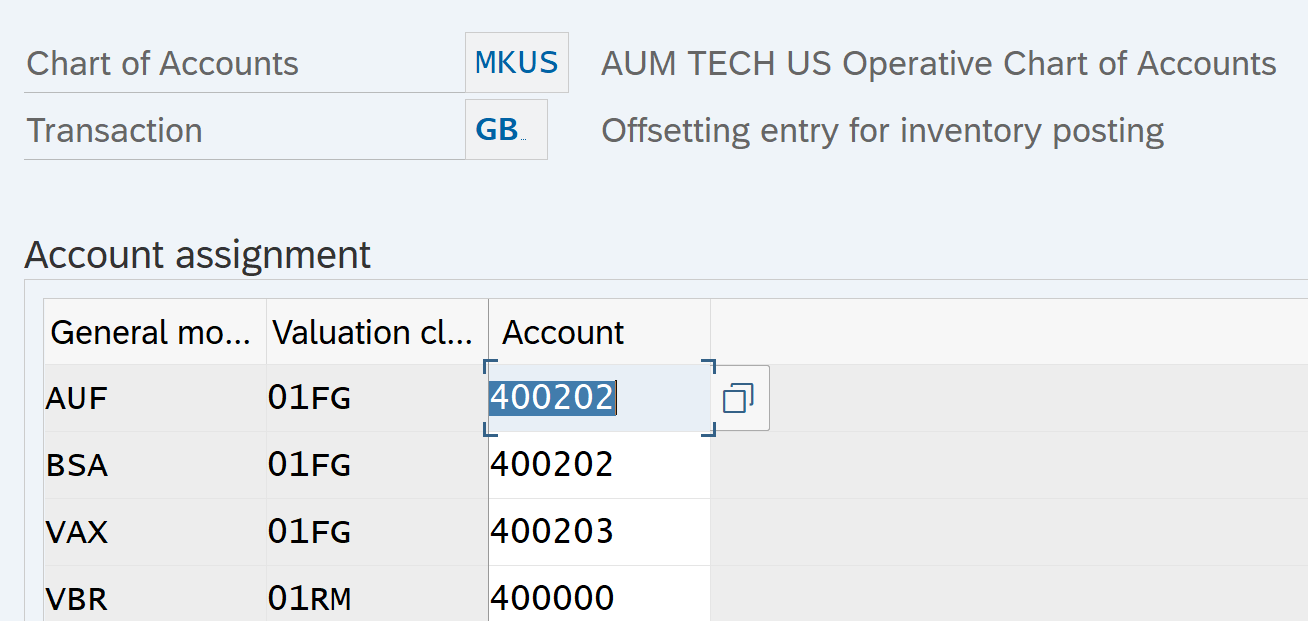The width and height of the screenshot is (1308, 621).
Task: Open value help next to Account 400202
Action: point(739,399)
